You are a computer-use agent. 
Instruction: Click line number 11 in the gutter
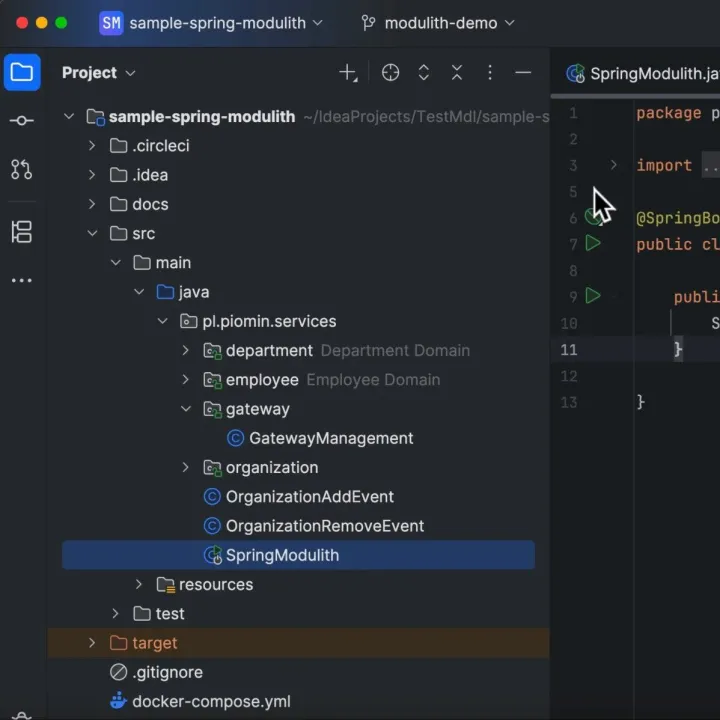pos(568,350)
